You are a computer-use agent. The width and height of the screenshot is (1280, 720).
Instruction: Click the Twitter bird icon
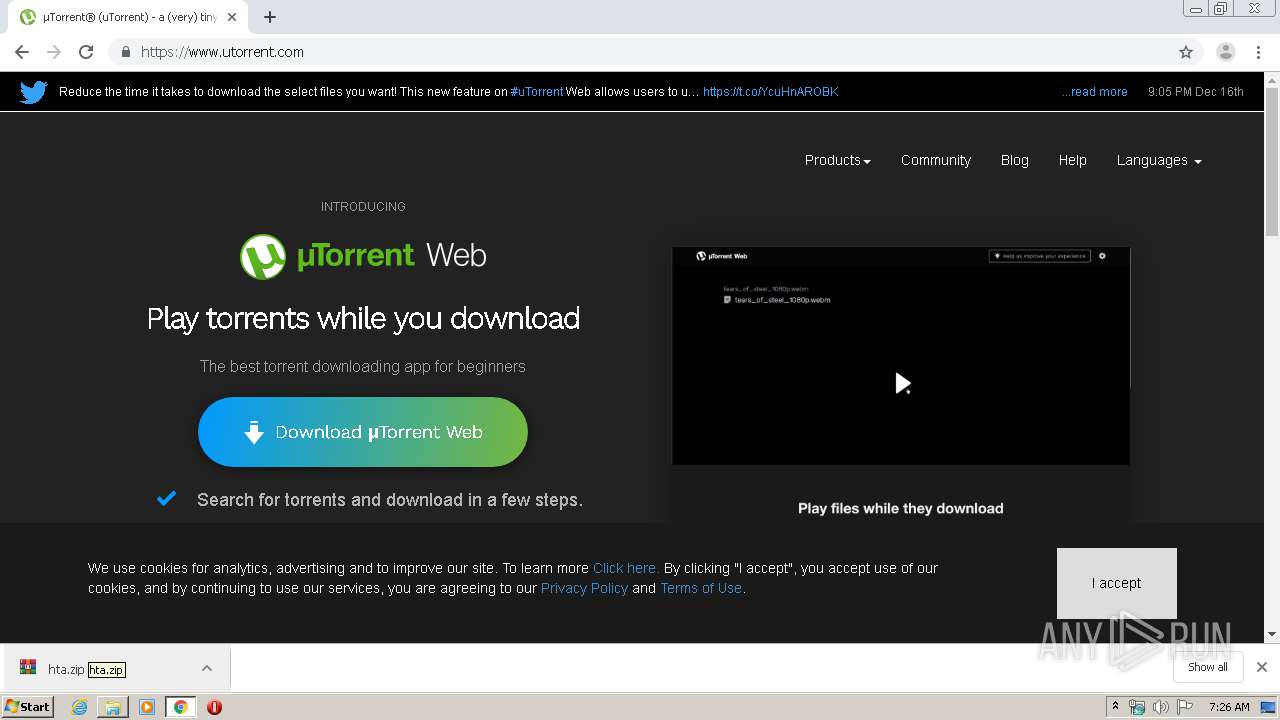coord(33,92)
